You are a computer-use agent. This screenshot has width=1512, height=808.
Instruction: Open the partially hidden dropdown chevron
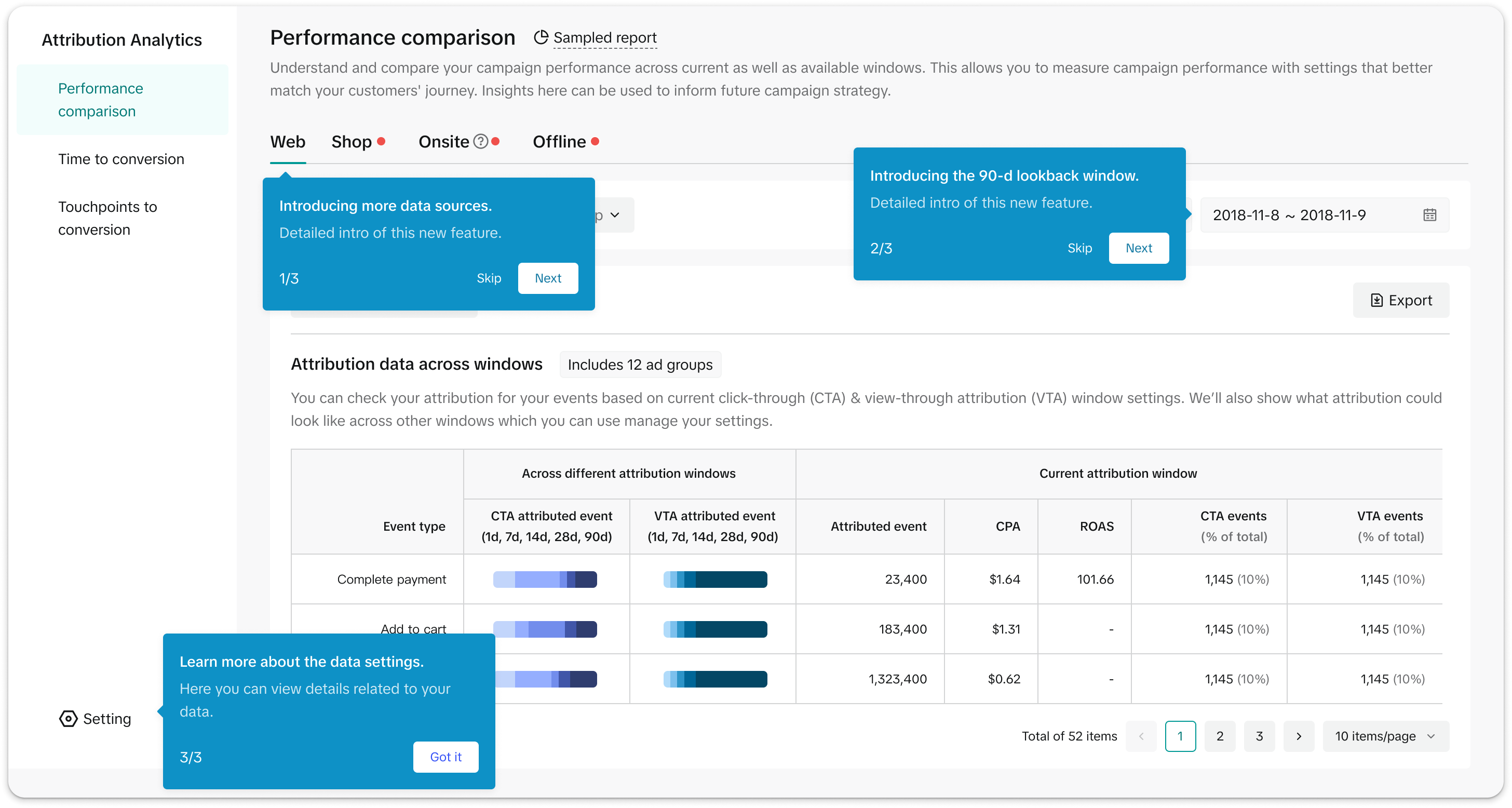tap(615, 215)
